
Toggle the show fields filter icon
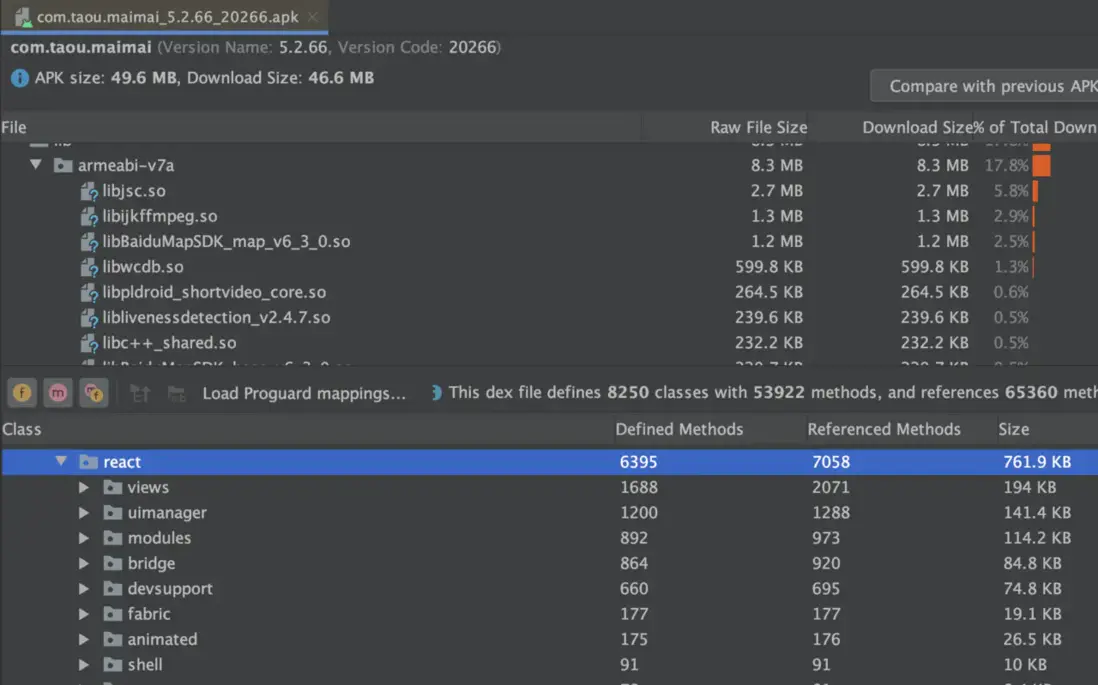coord(22,393)
